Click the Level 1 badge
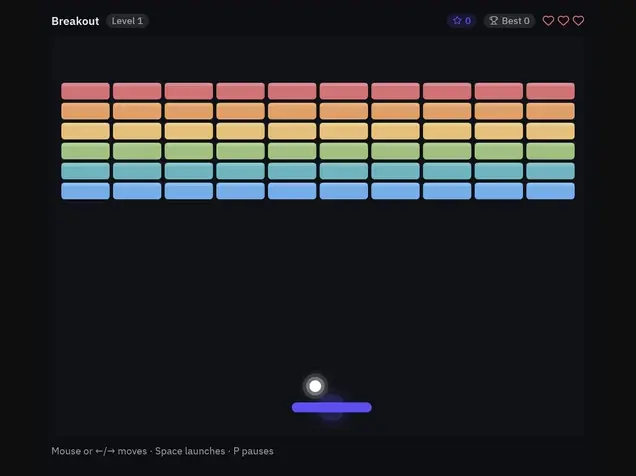This screenshot has height=476, width=636. (127, 21)
